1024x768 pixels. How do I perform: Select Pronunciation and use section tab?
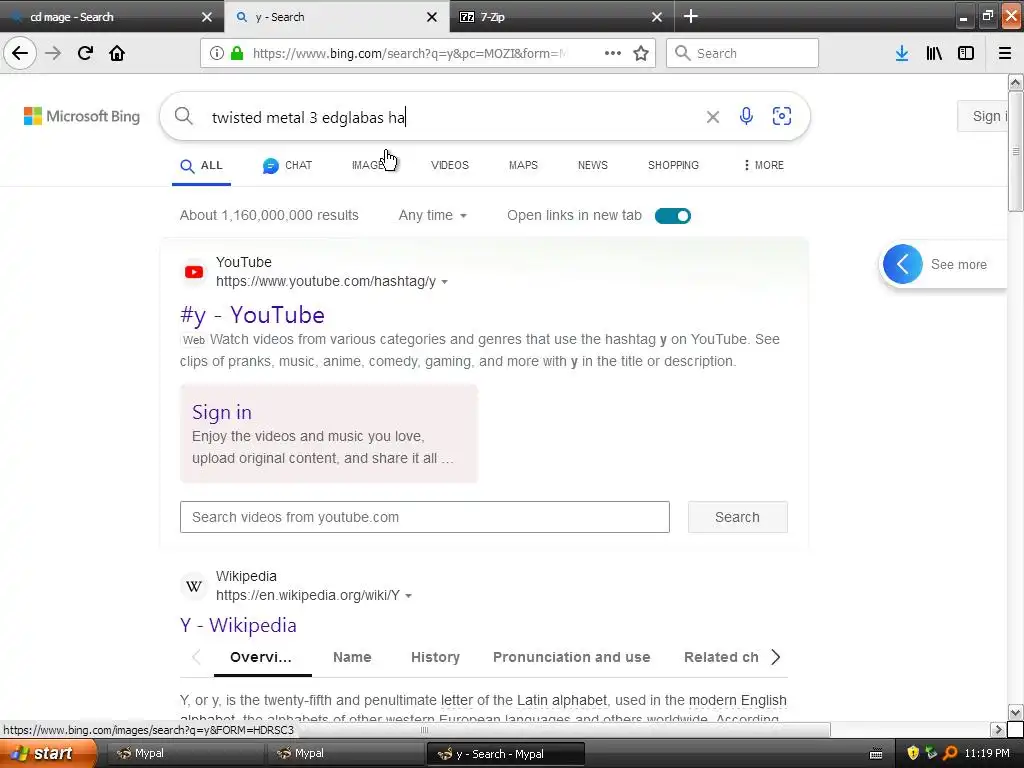(571, 657)
